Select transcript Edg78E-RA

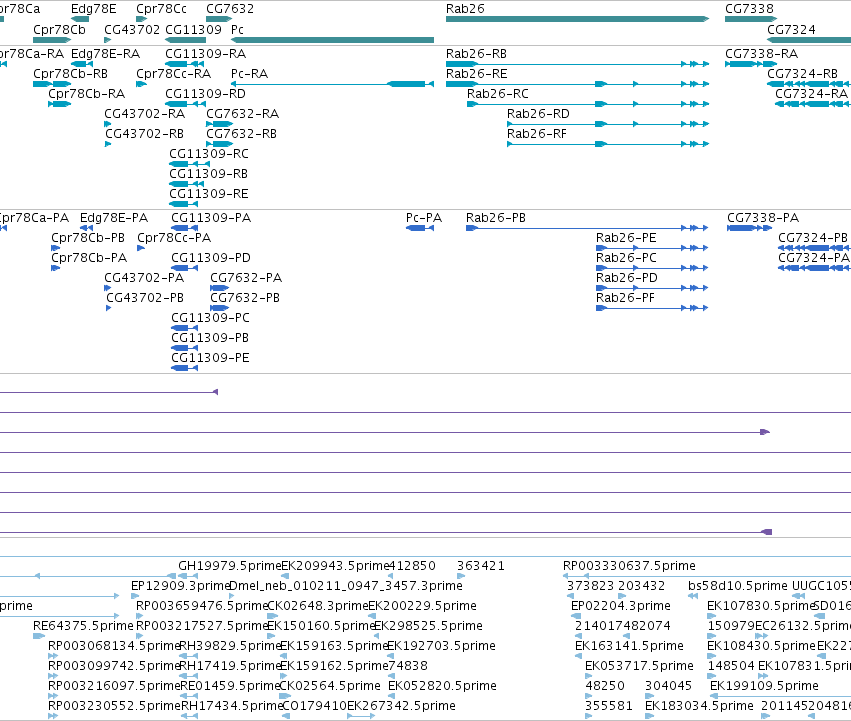105,54
